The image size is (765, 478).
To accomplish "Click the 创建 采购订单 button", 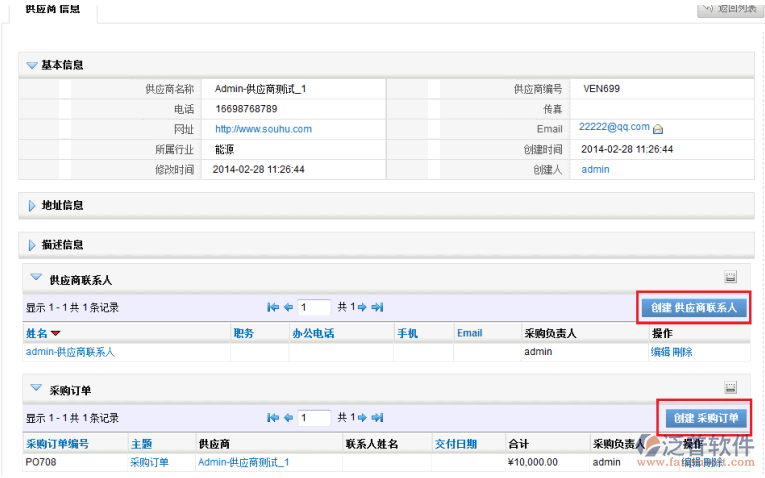I will click(x=705, y=418).
